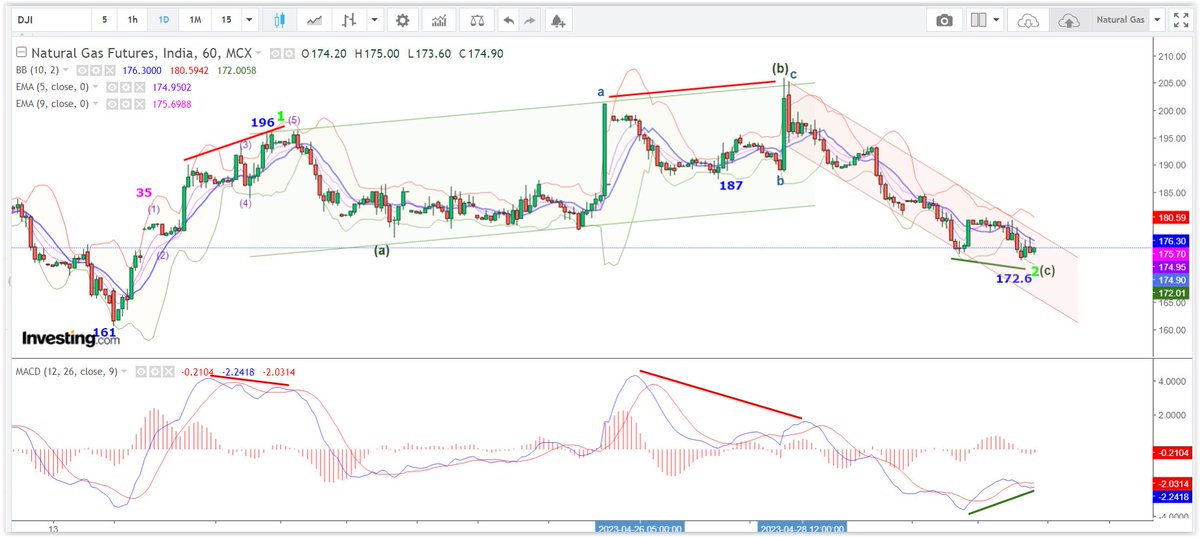This screenshot has height=537, width=1200.
Task: Select the 1D timeframe
Action: click(x=165, y=20)
